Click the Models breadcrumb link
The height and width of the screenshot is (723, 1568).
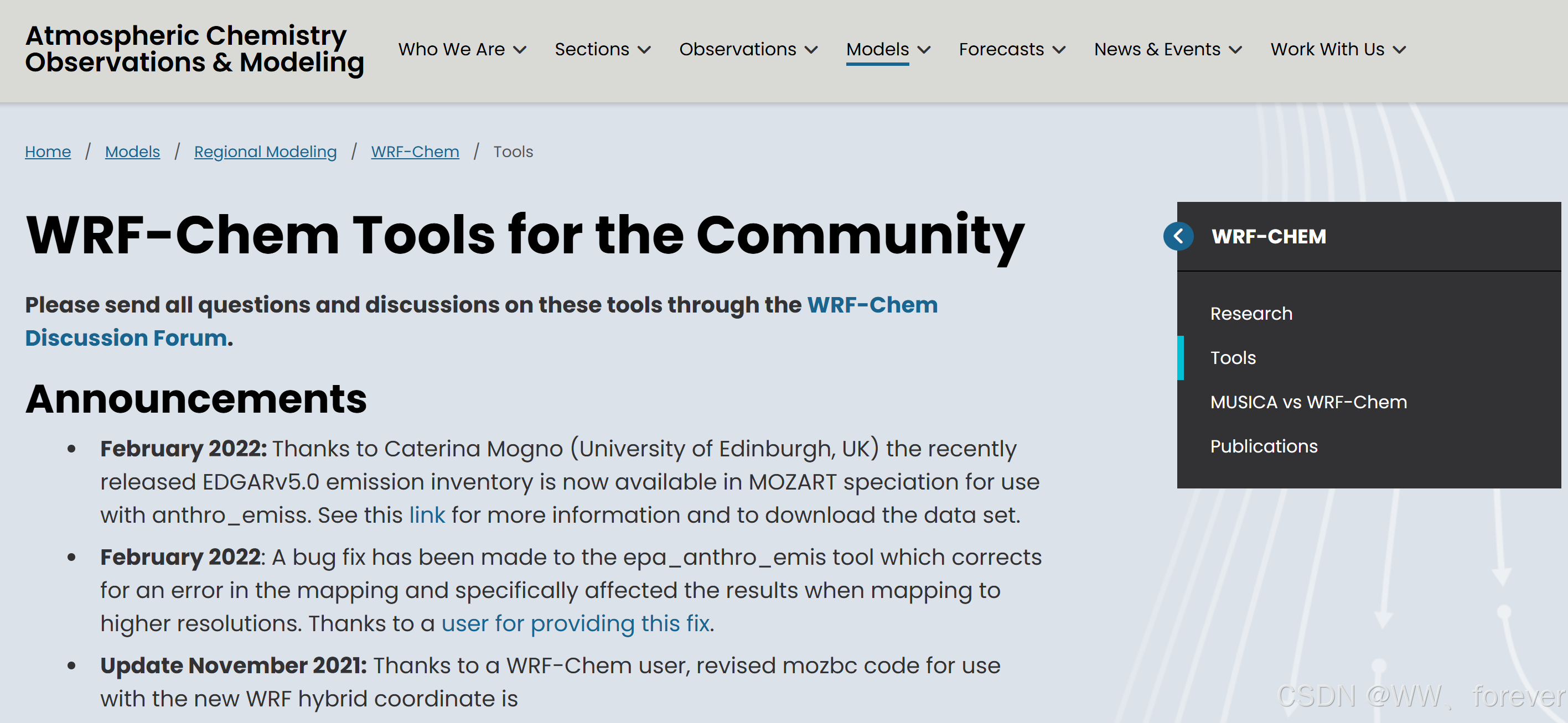[x=132, y=152]
